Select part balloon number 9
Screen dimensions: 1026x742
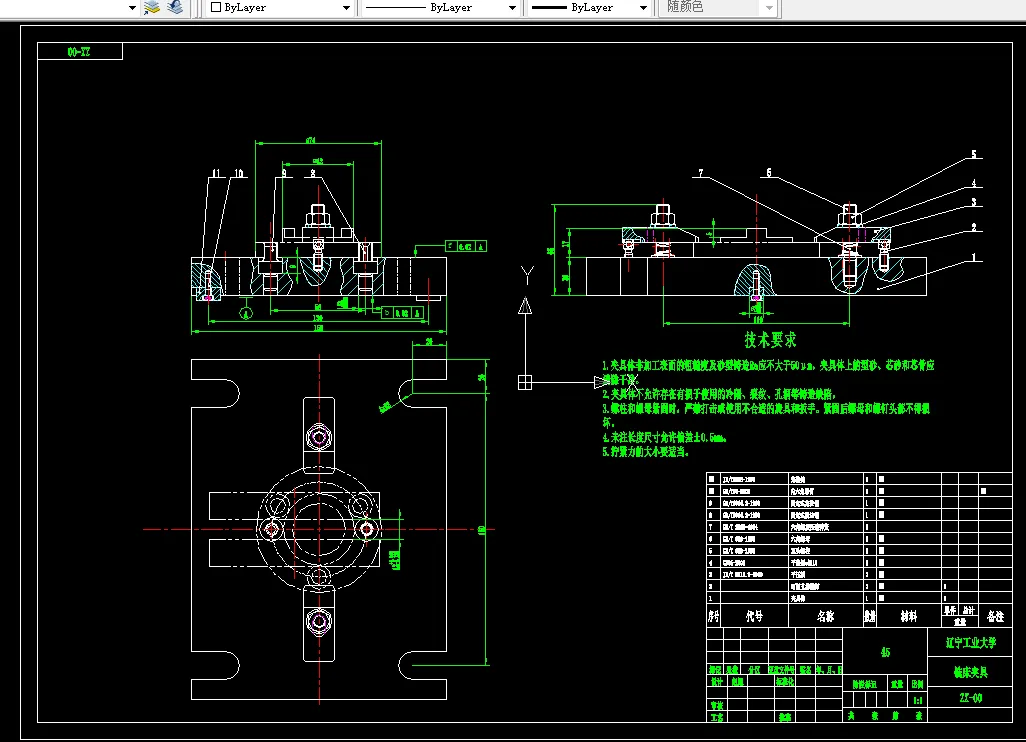(x=284, y=173)
